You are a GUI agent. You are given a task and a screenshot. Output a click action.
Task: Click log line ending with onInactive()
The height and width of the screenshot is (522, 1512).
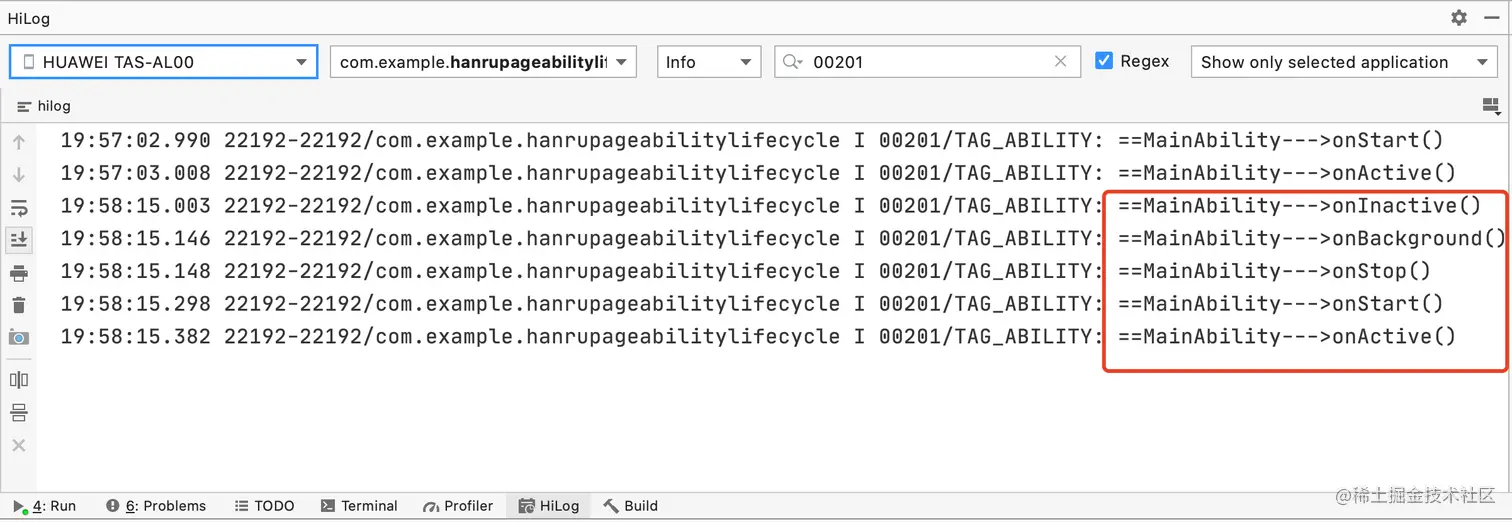click(x=770, y=207)
